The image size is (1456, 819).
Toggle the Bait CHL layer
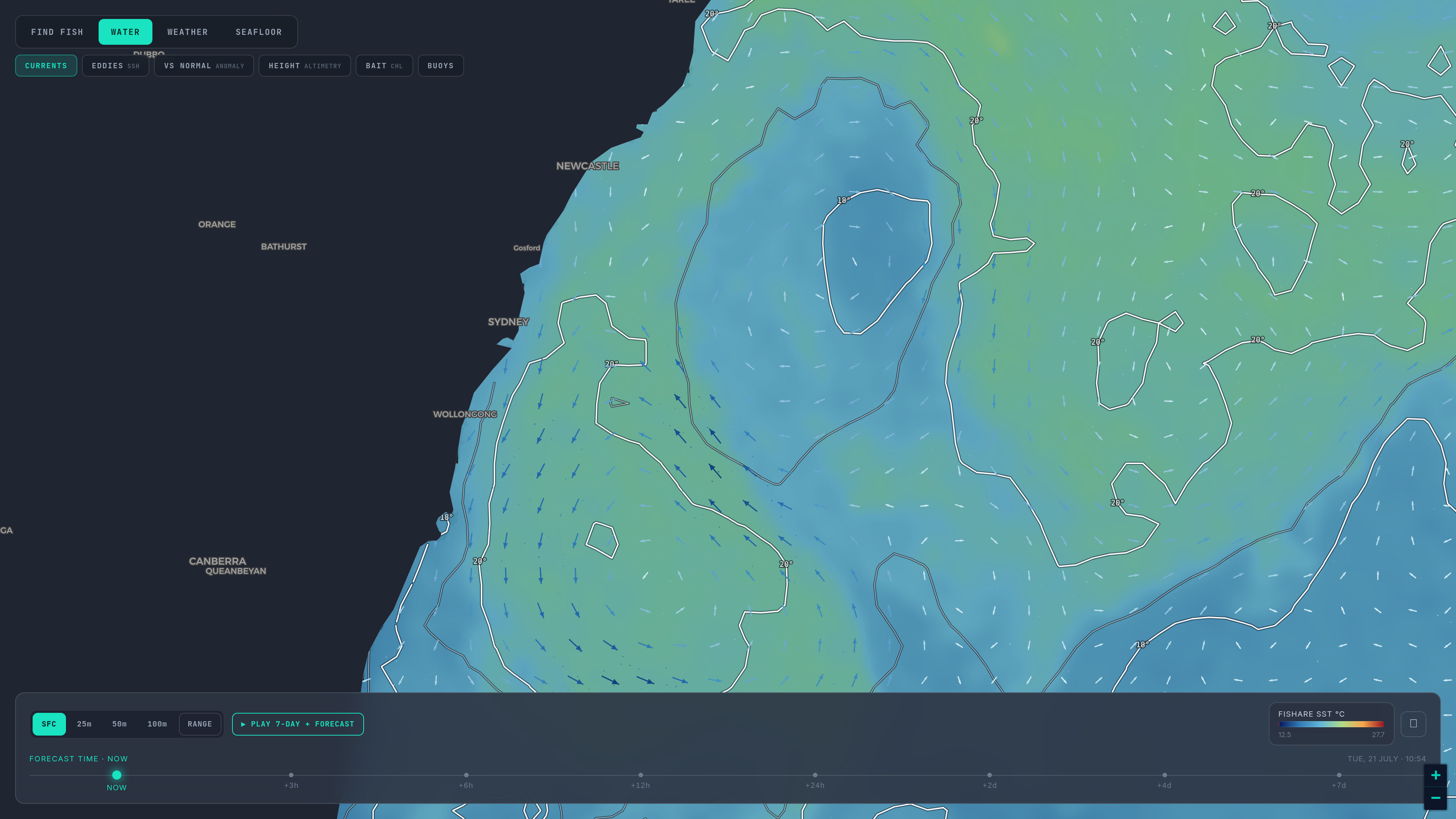click(384, 66)
